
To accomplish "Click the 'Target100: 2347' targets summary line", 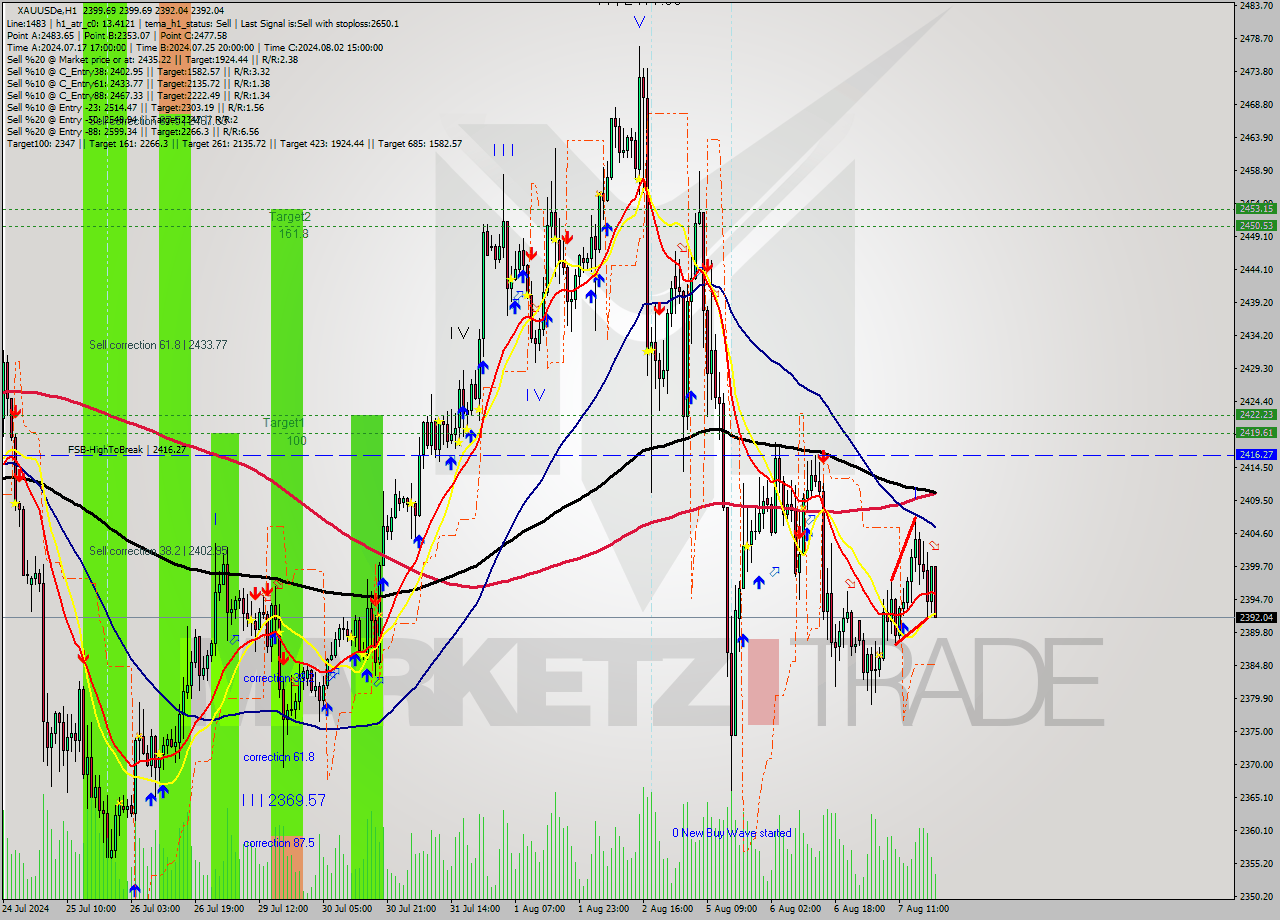I will [234, 144].
